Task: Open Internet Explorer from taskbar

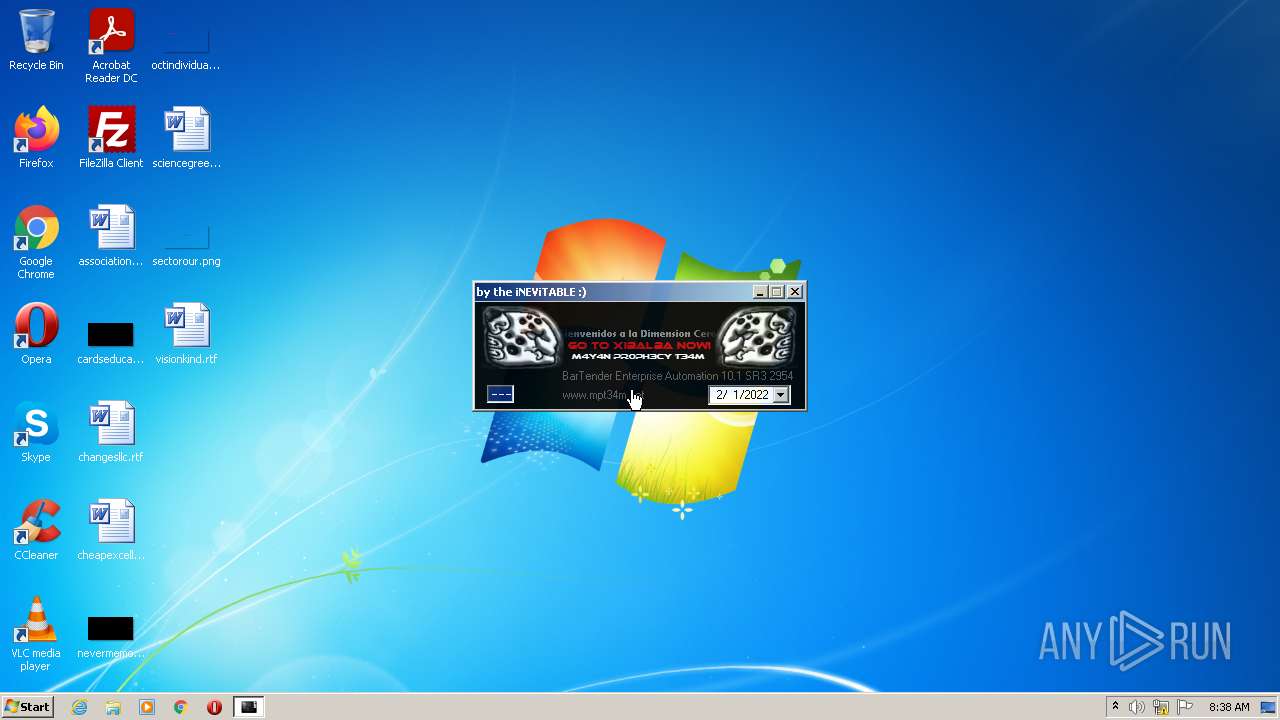Action: pyautogui.click(x=79, y=707)
